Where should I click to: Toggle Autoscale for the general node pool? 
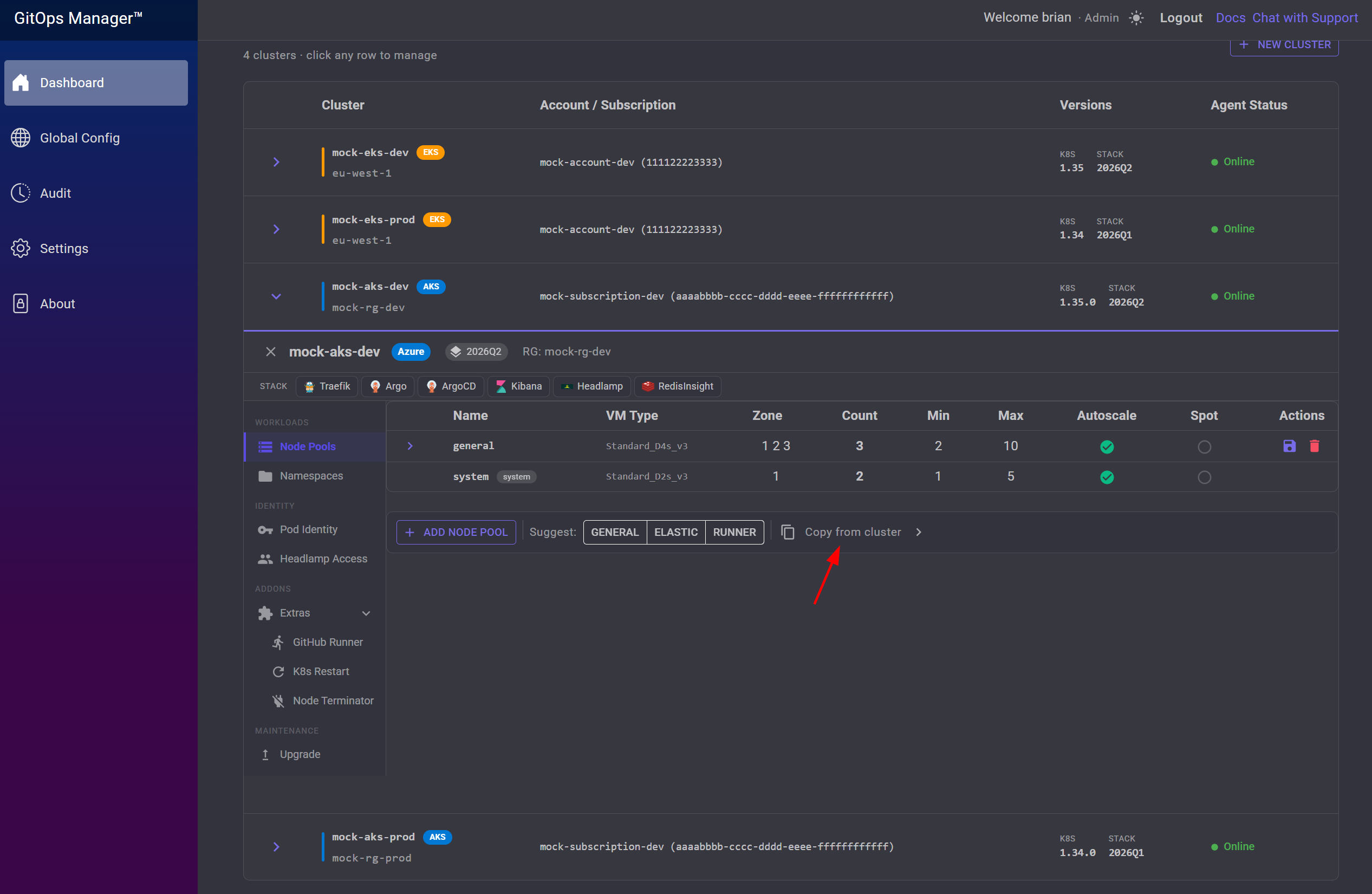click(x=1107, y=447)
